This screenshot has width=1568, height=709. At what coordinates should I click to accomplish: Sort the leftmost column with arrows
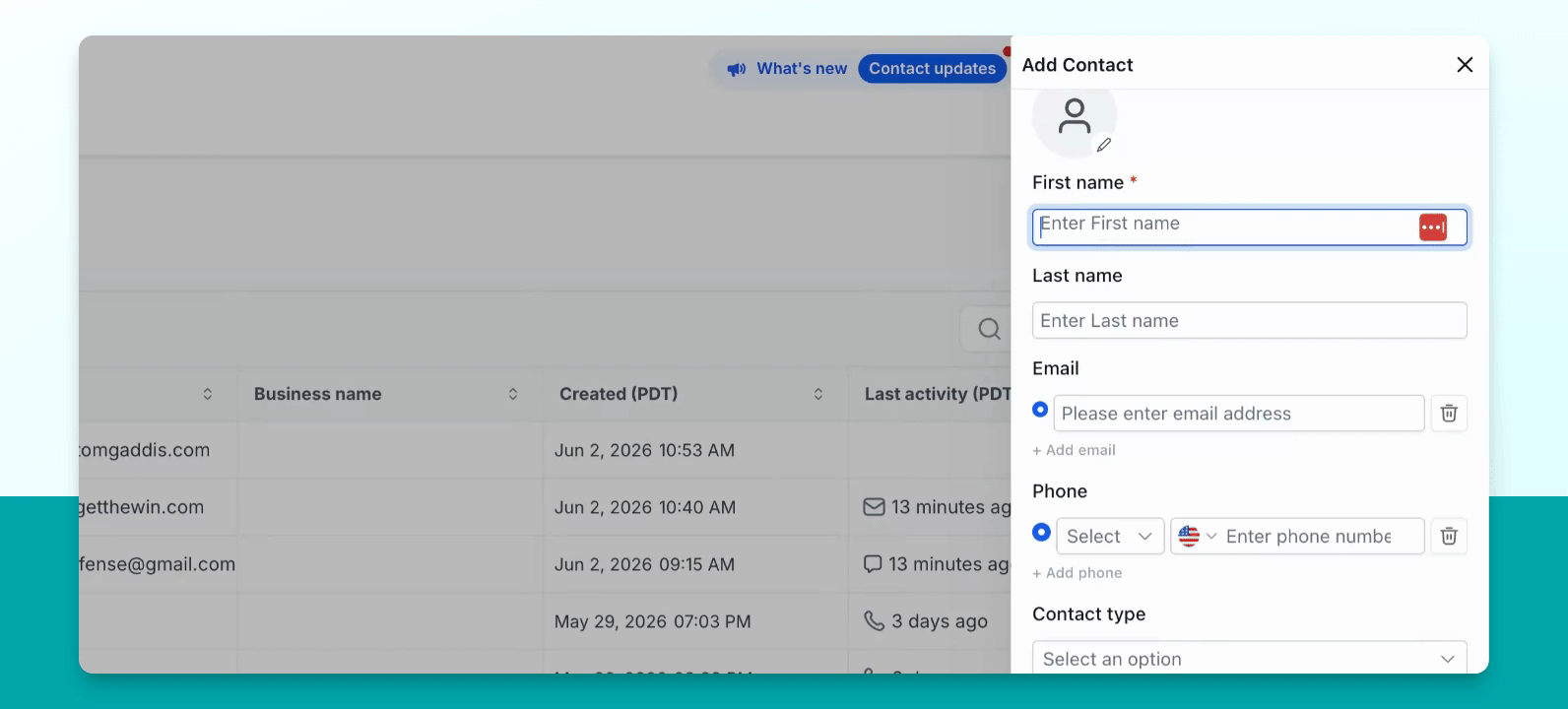tap(208, 394)
